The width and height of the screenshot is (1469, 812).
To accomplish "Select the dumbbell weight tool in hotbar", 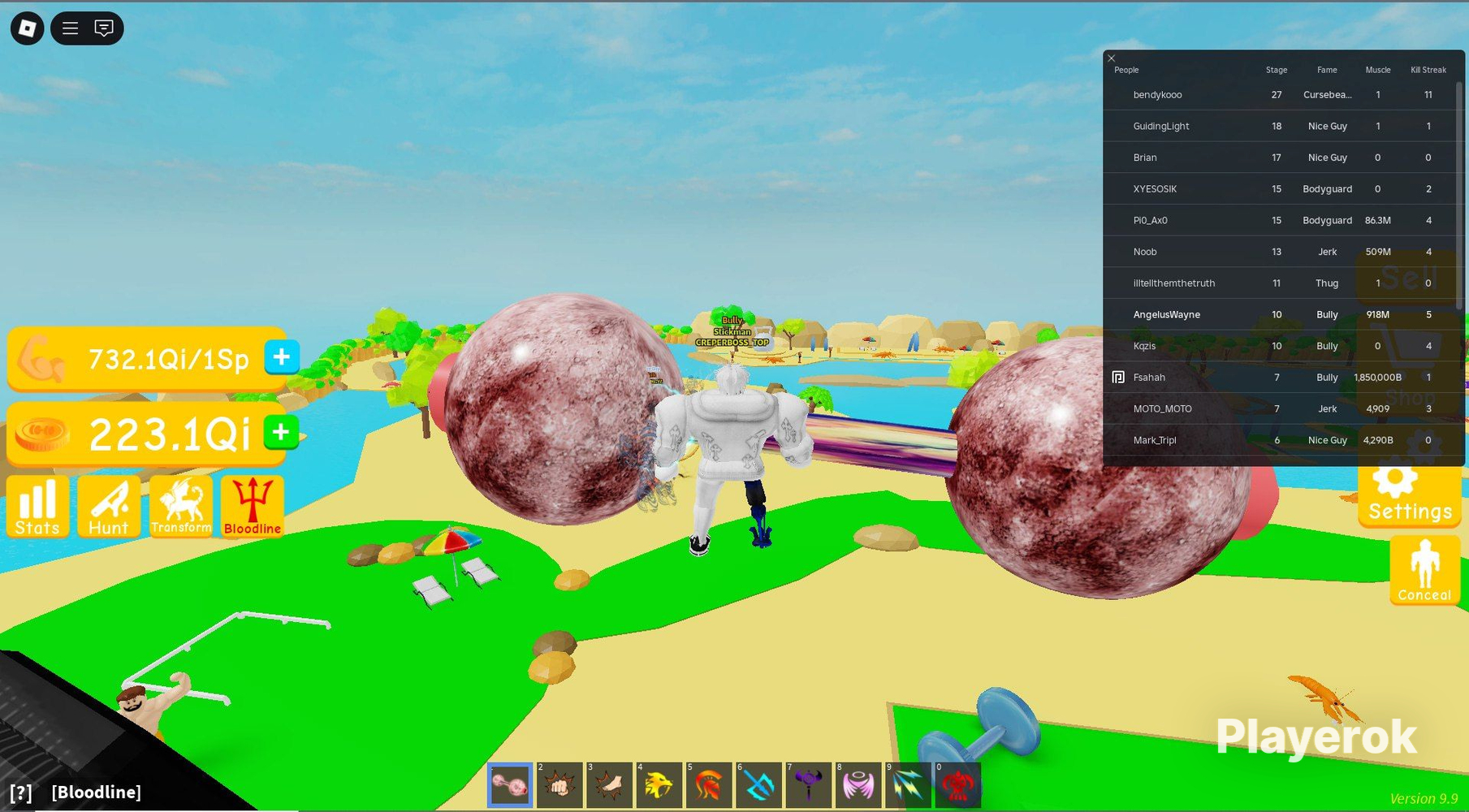I will click(x=510, y=785).
